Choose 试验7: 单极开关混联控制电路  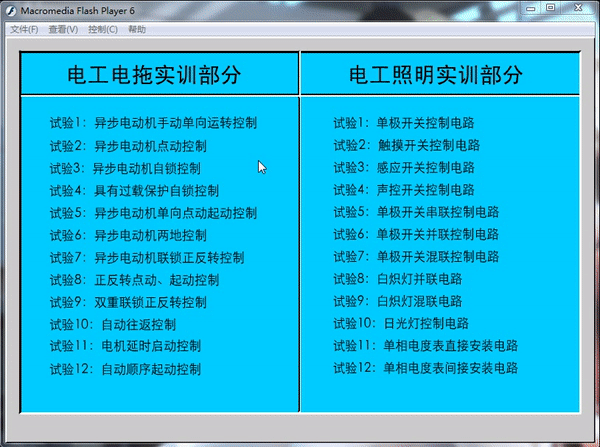416,256
